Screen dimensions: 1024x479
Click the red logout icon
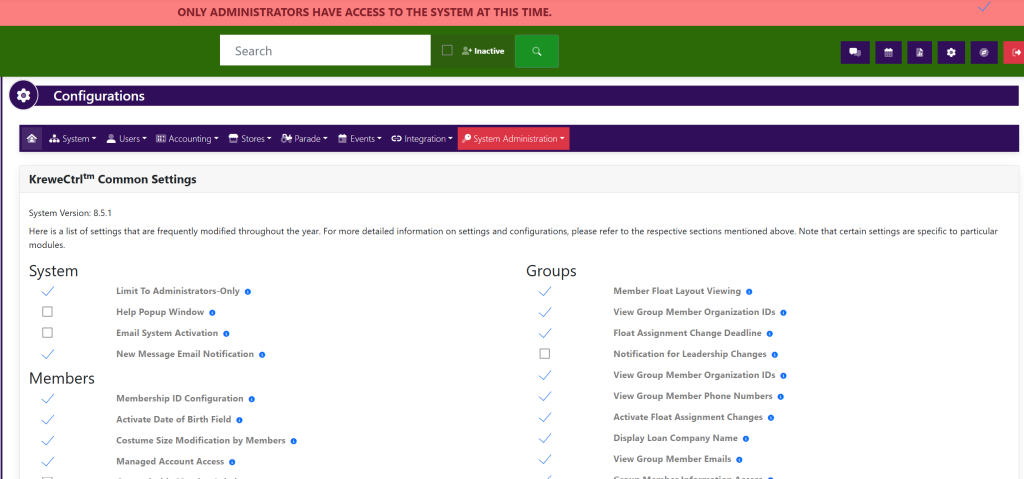tap(1015, 52)
